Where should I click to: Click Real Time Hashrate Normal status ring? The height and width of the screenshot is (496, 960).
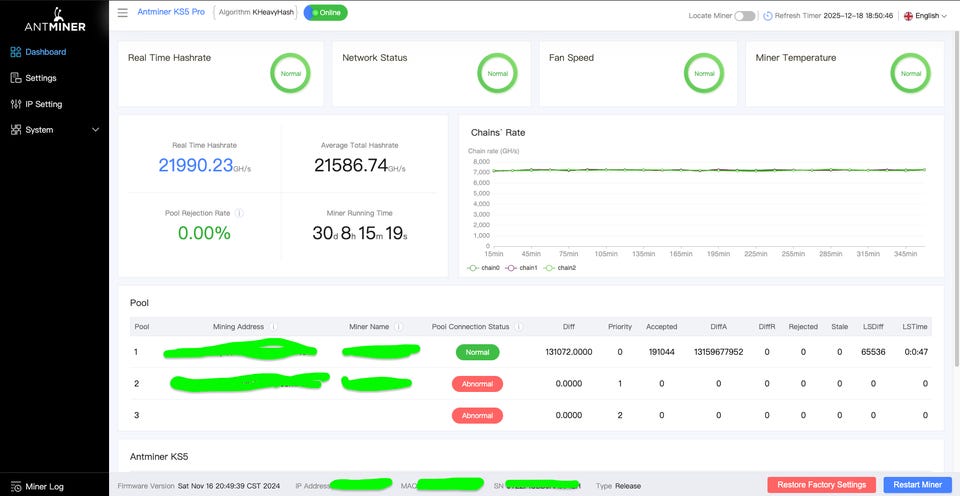[x=290, y=73]
